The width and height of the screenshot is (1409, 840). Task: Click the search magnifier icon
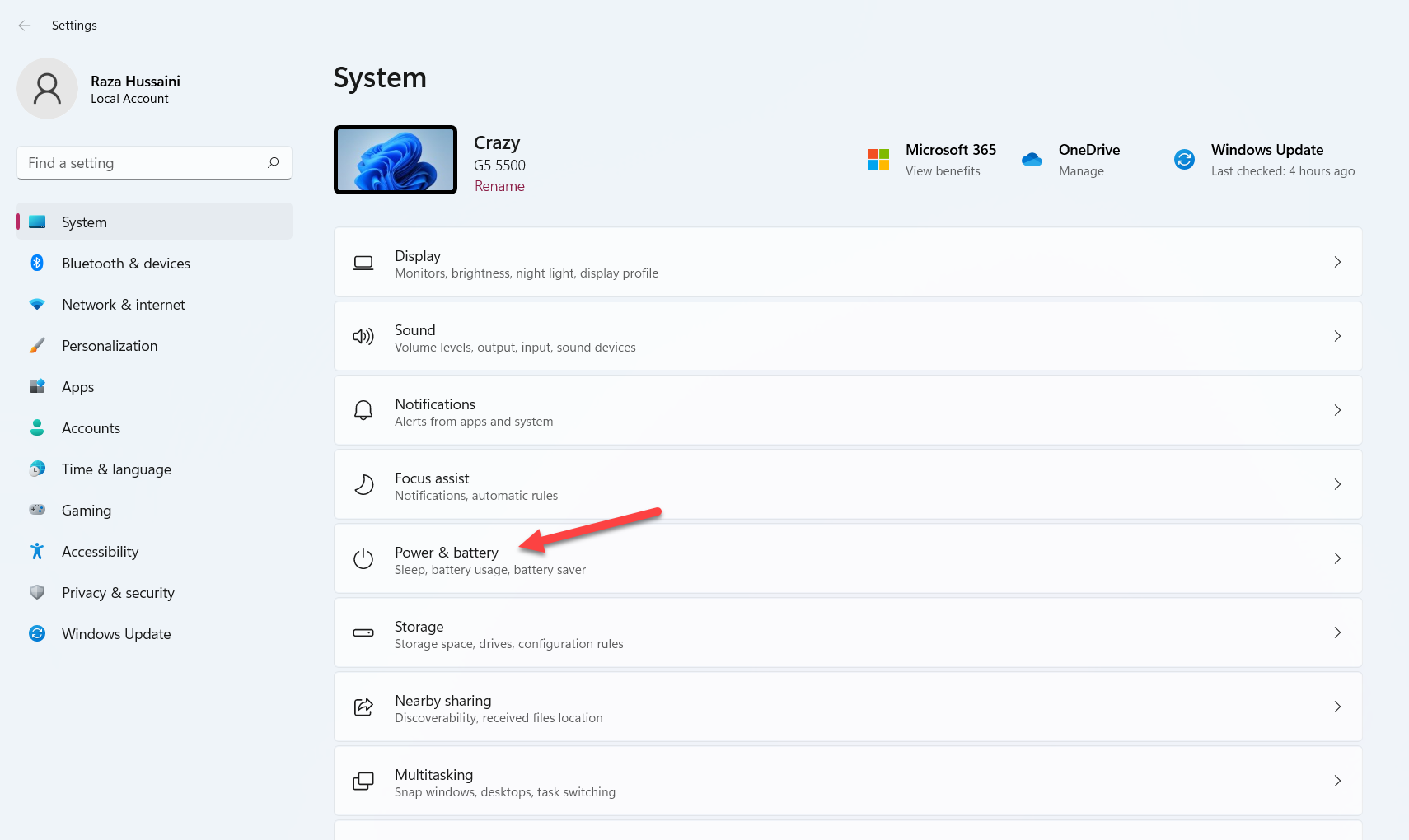tap(273, 163)
